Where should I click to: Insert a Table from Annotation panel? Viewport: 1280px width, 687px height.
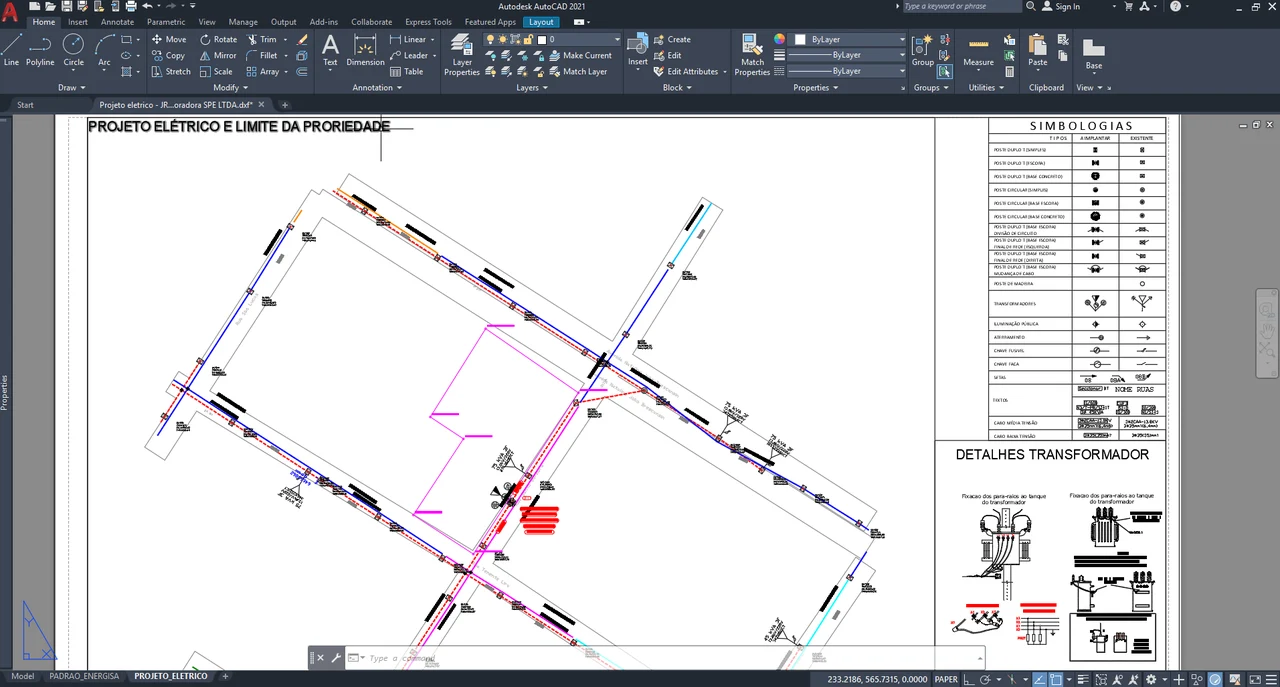point(406,72)
